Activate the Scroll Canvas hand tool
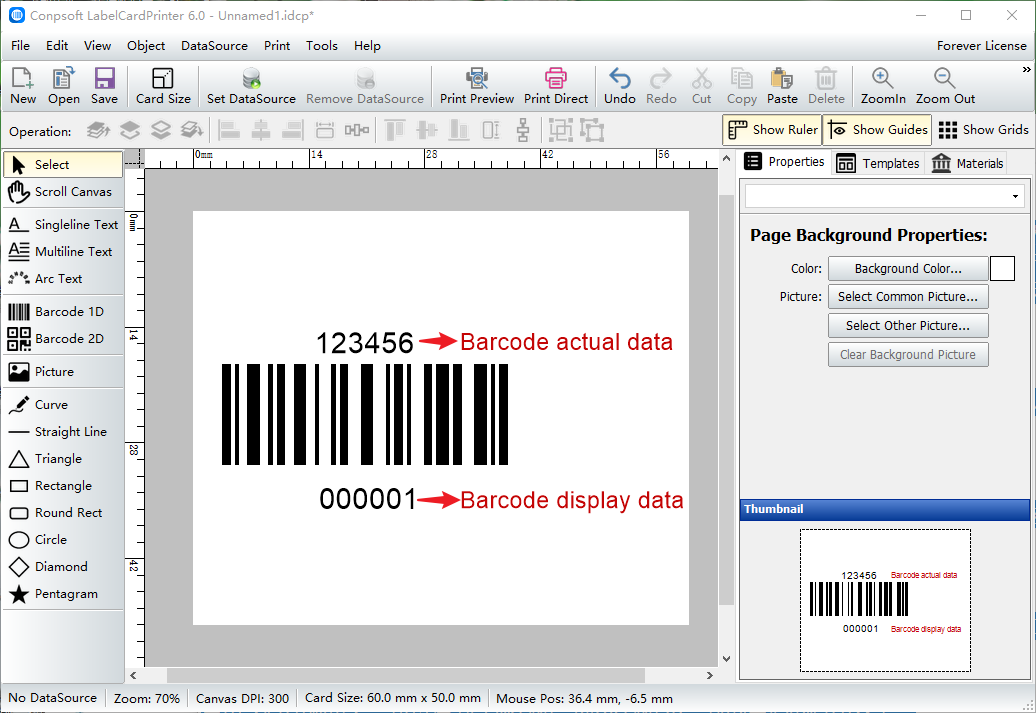 pos(63,192)
